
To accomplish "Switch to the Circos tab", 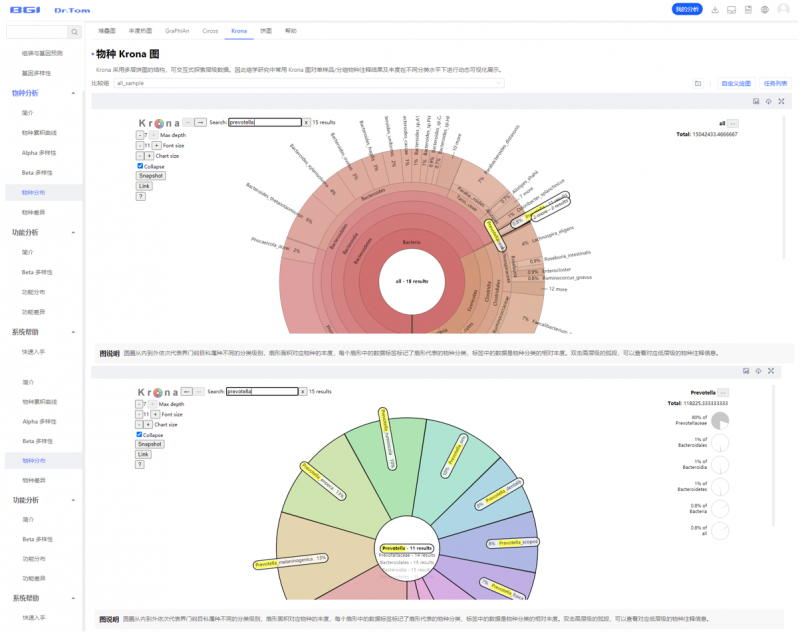I will click(x=210, y=31).
